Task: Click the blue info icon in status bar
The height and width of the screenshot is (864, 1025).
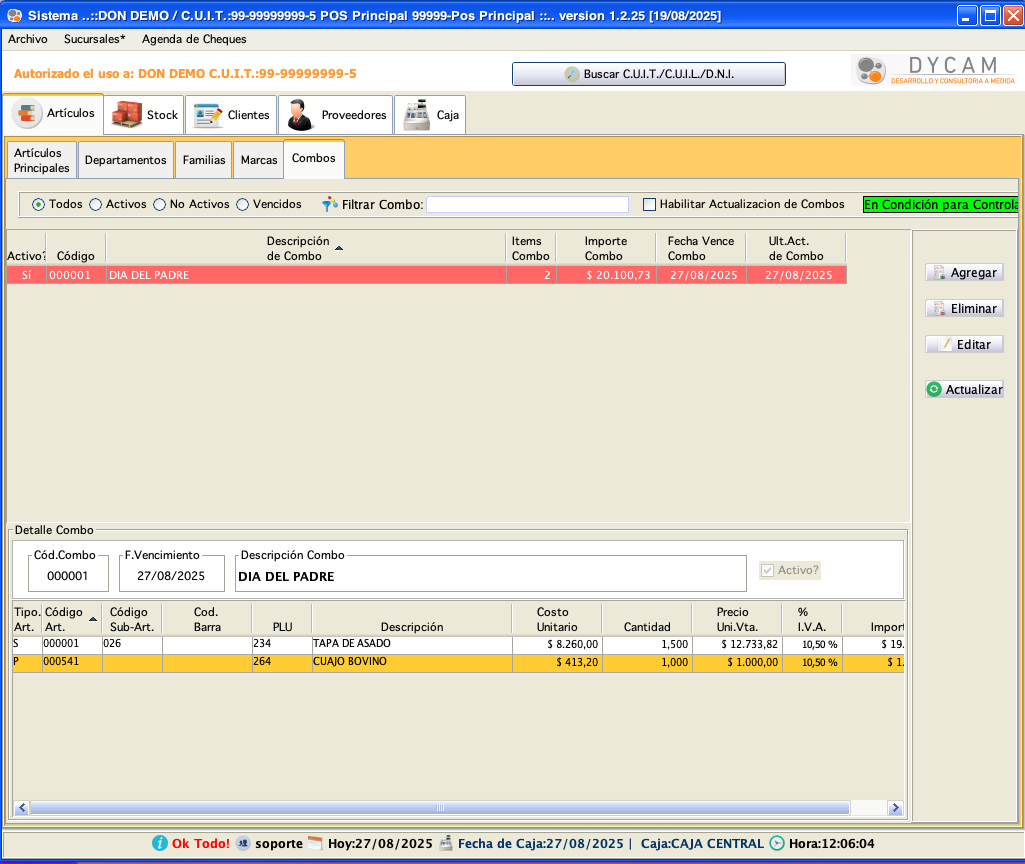Action: (x=160, y=843)
